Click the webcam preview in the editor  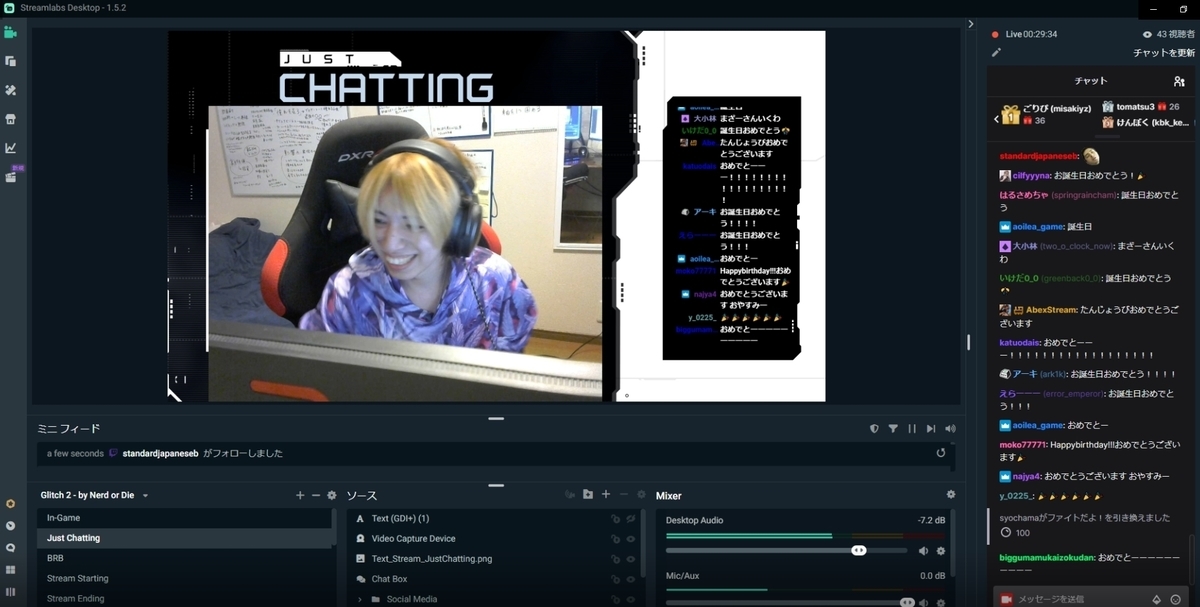click(405, 253)
